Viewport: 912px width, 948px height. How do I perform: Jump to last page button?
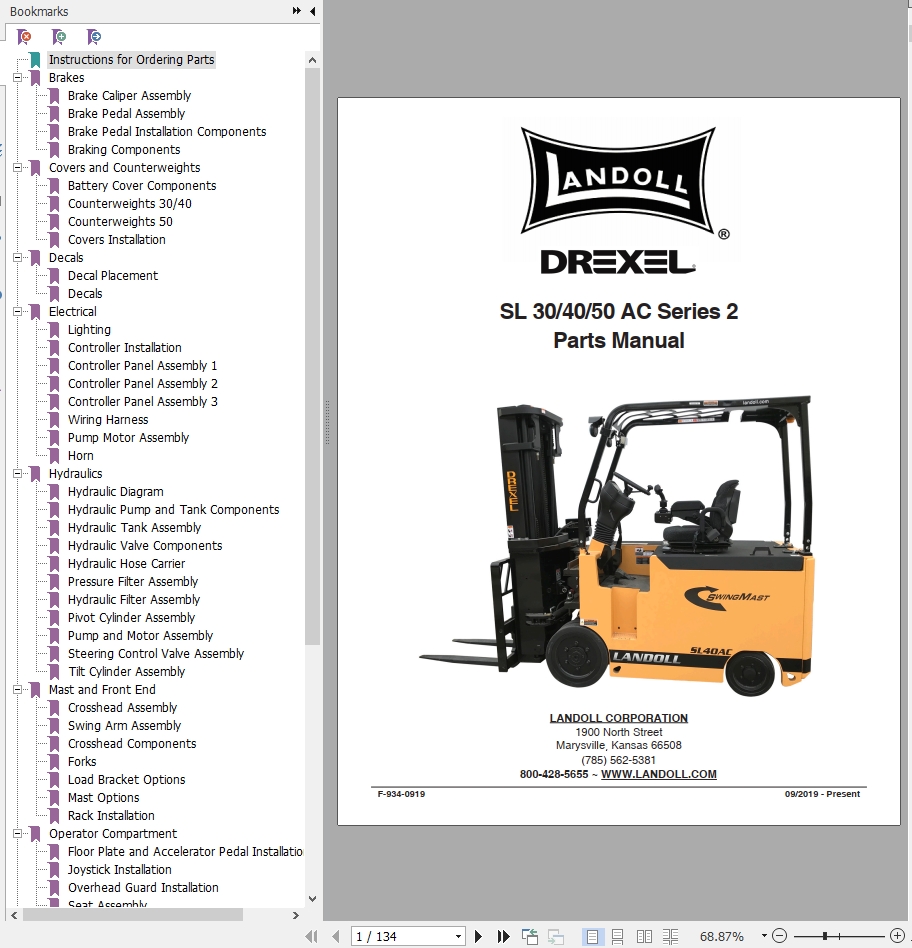tap(503, 937)
